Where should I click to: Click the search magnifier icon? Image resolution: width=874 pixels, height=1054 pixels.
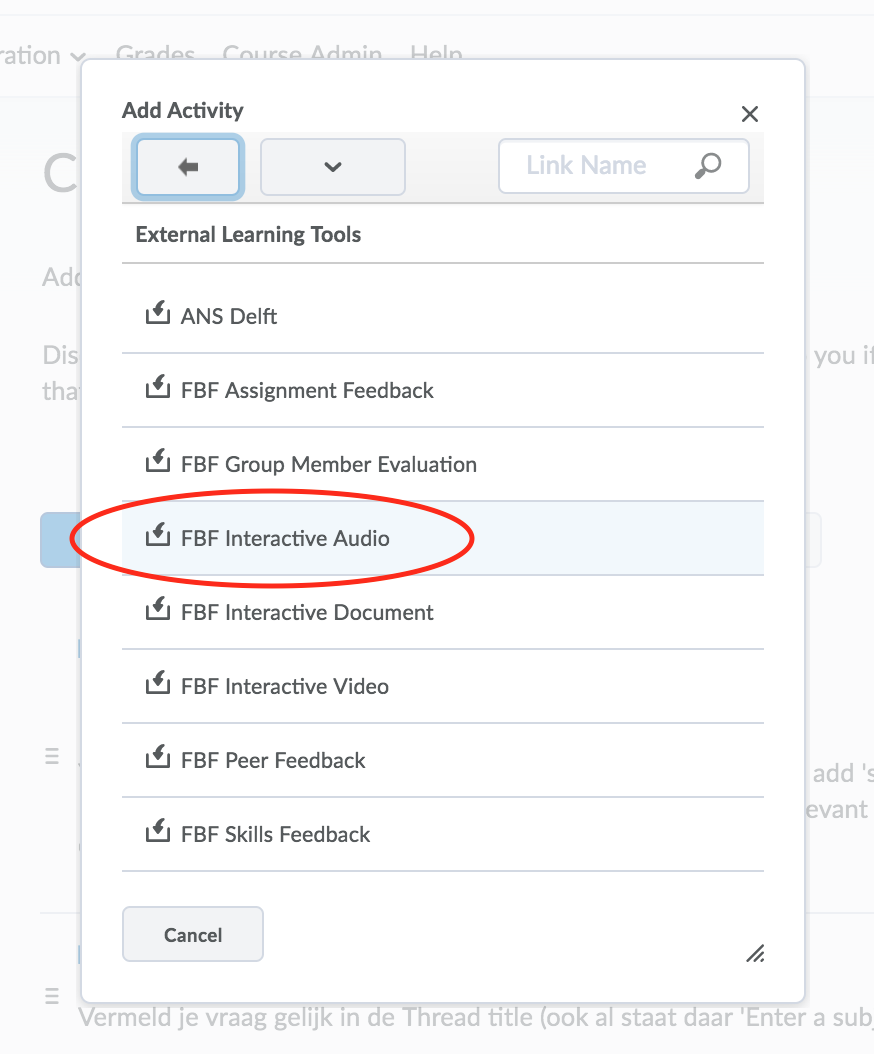click(708, 166)
